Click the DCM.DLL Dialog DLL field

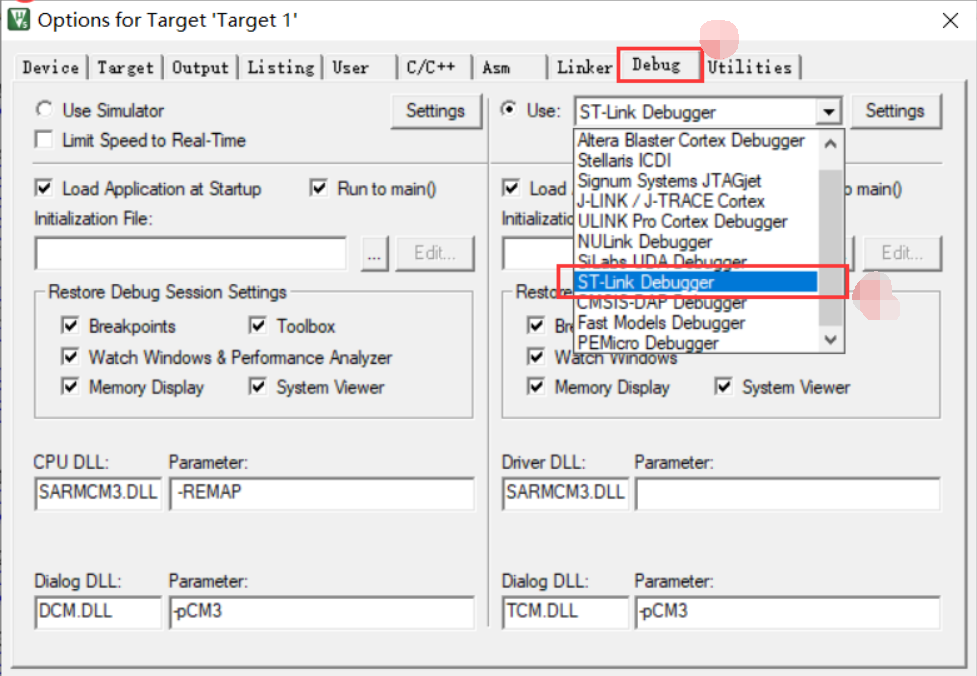pos(98,612)
